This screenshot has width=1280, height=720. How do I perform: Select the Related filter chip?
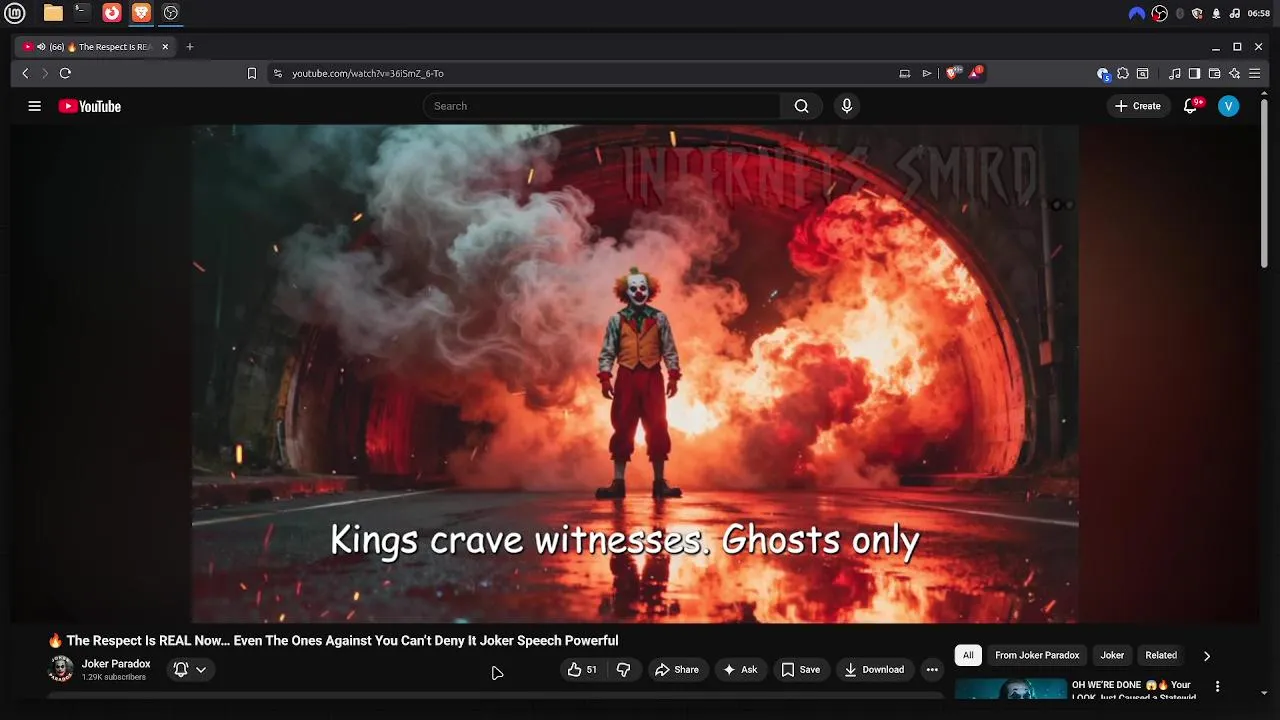point(1161,656)
